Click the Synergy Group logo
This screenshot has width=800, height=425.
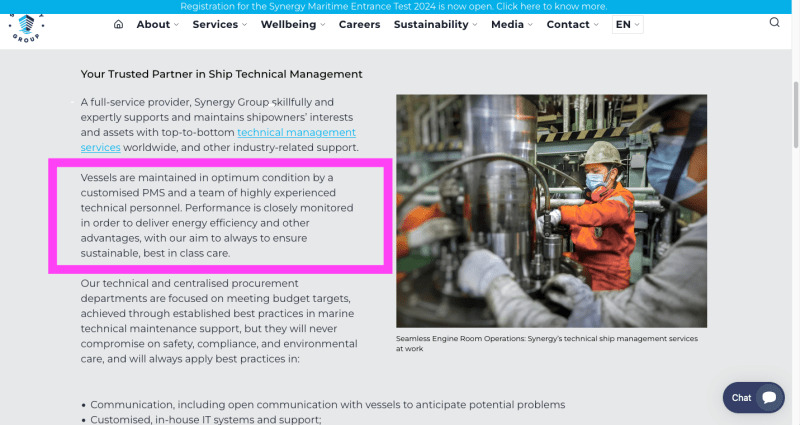[x=27, y=28]
